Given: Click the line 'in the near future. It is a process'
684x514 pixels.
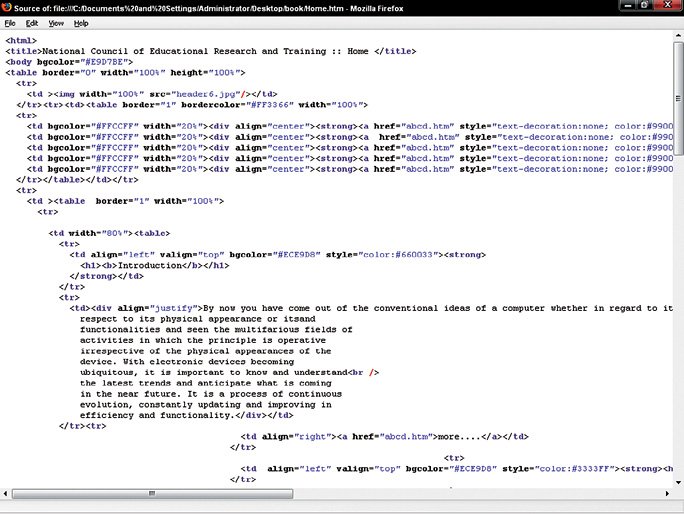Looking at the screenshot, I should pyautogui.click(x=211, y=394).
